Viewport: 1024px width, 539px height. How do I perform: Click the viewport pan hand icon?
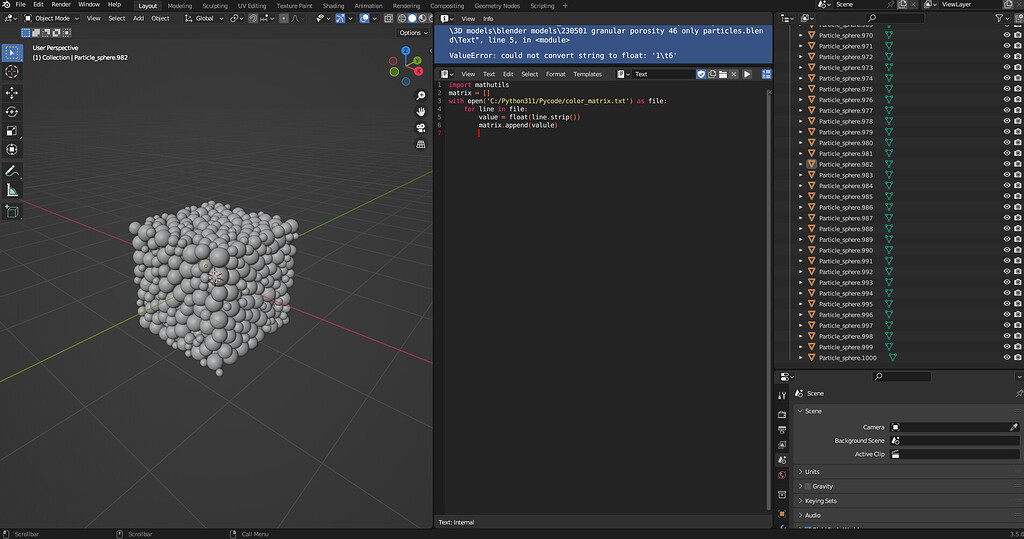421,112
